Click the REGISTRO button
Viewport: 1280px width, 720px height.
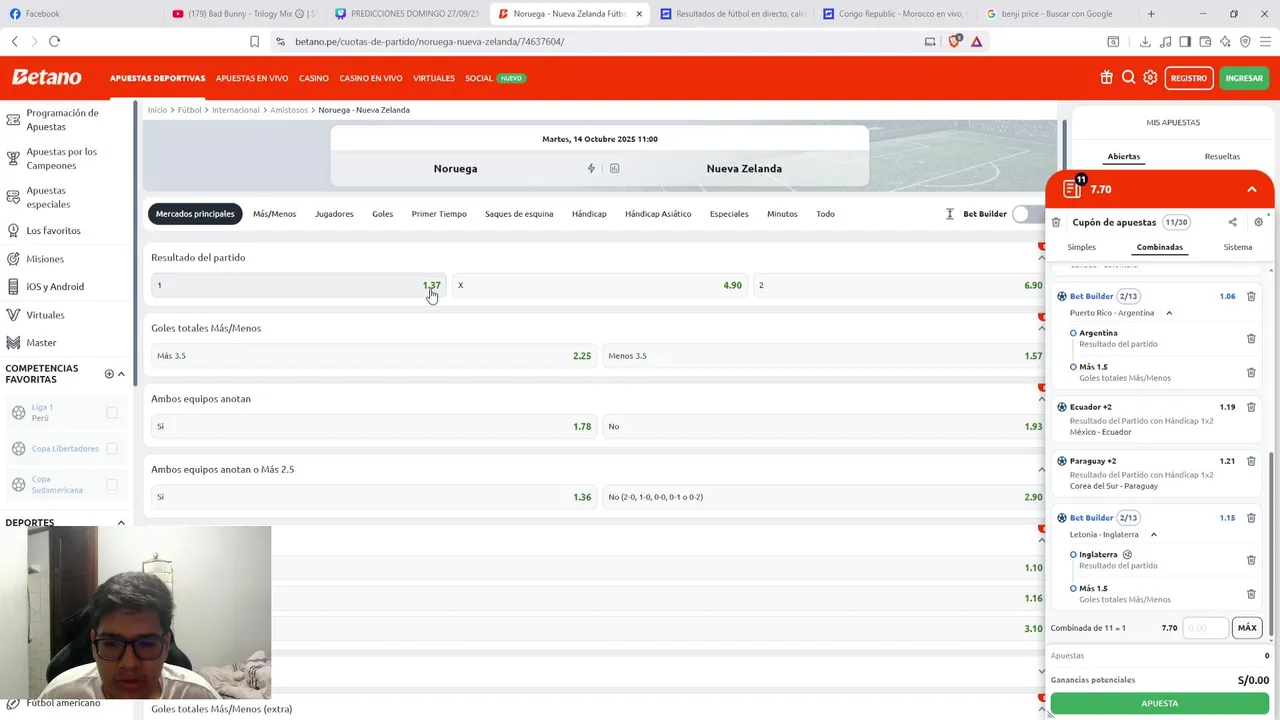tap(1189, 78)
